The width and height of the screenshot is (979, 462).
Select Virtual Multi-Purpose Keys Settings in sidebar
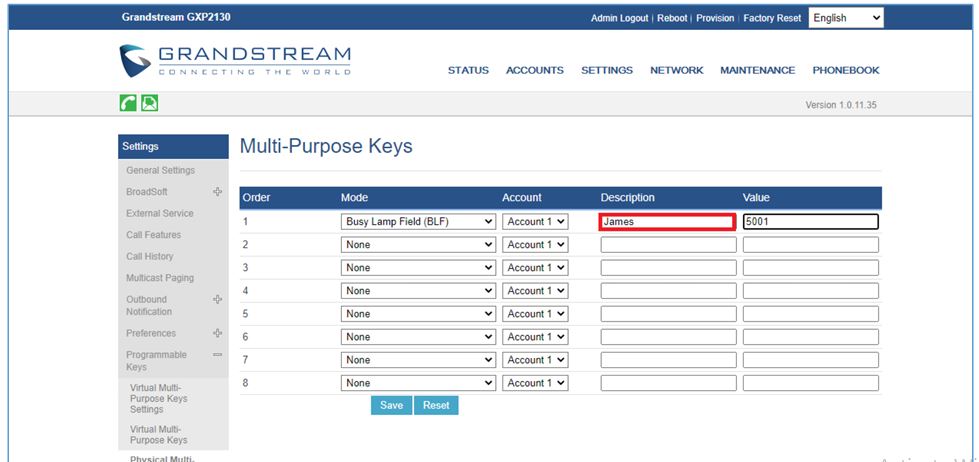158,398
